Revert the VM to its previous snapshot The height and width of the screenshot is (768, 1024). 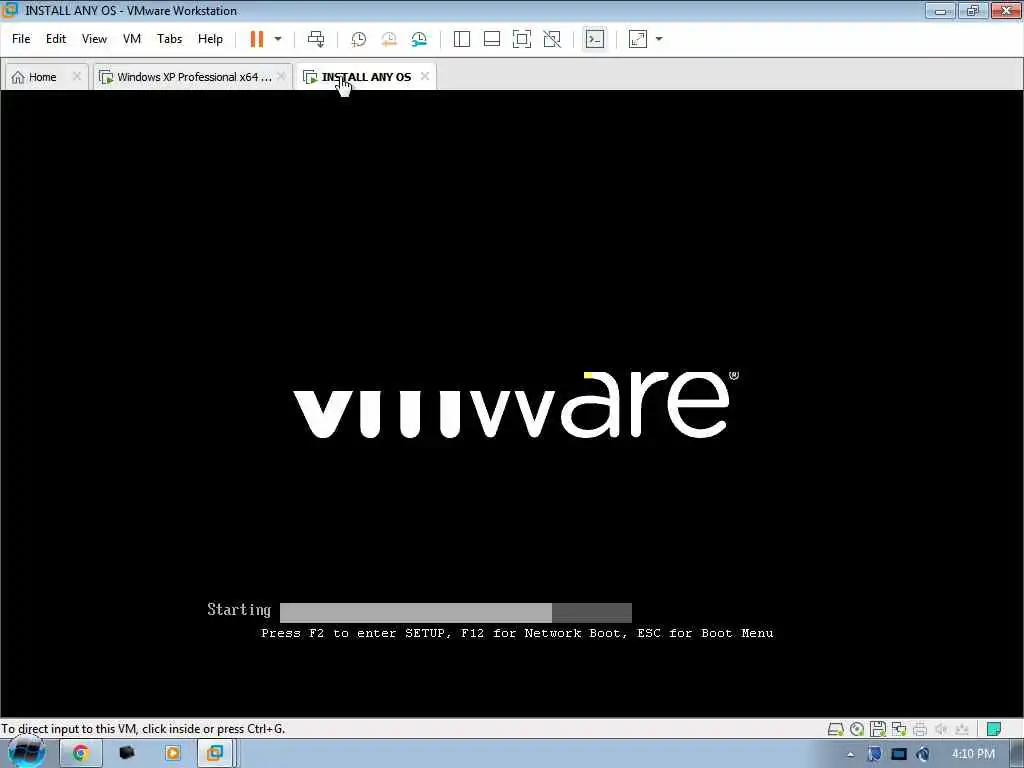(389, 39)
